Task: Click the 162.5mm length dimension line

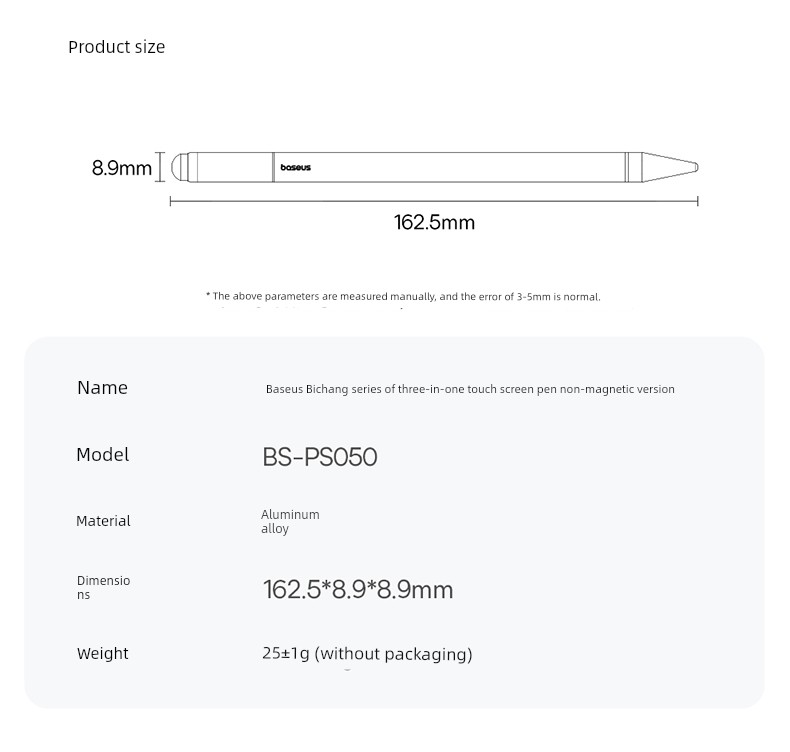Action: [434, 201]
